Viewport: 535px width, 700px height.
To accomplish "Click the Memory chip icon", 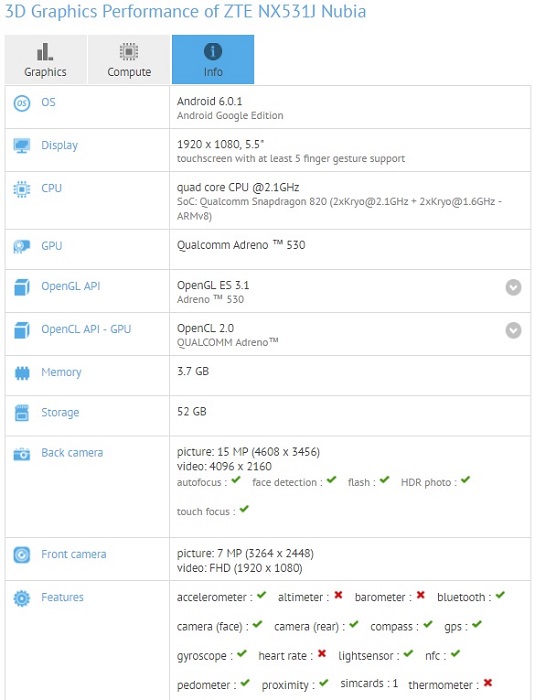I will coord(22,373).
